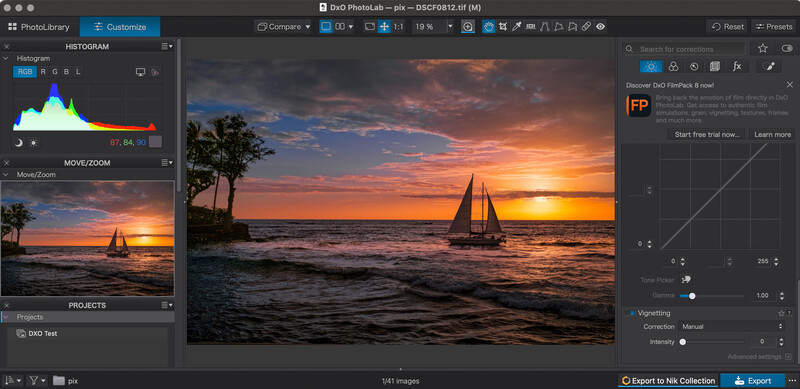Click Start free trial now
Viewport: 800px width, 389px height.
tap(707, 135)
